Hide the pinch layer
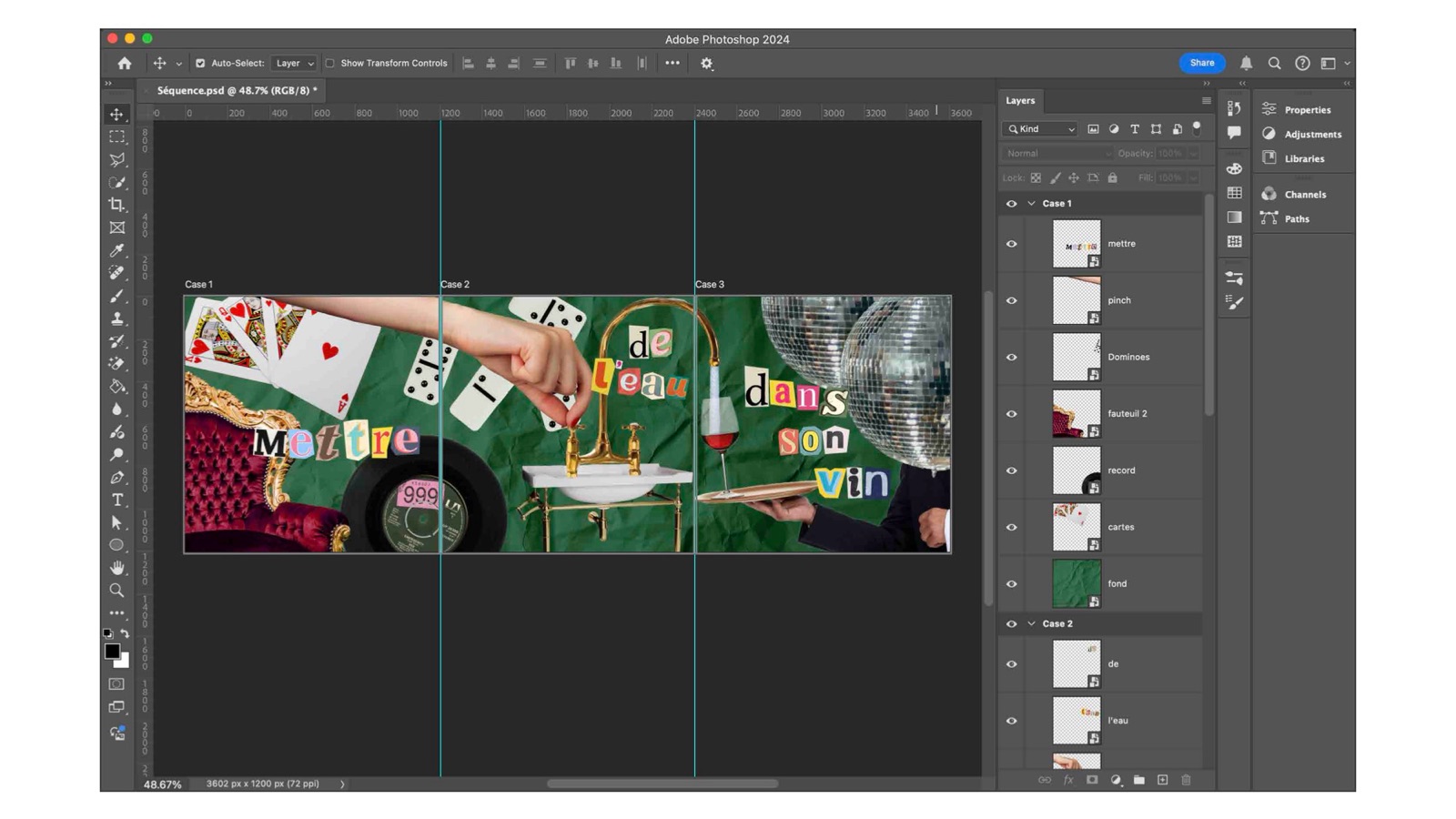Image resolution: width=1456 pixels, height=819 pixels. [x=1011, y=300]
